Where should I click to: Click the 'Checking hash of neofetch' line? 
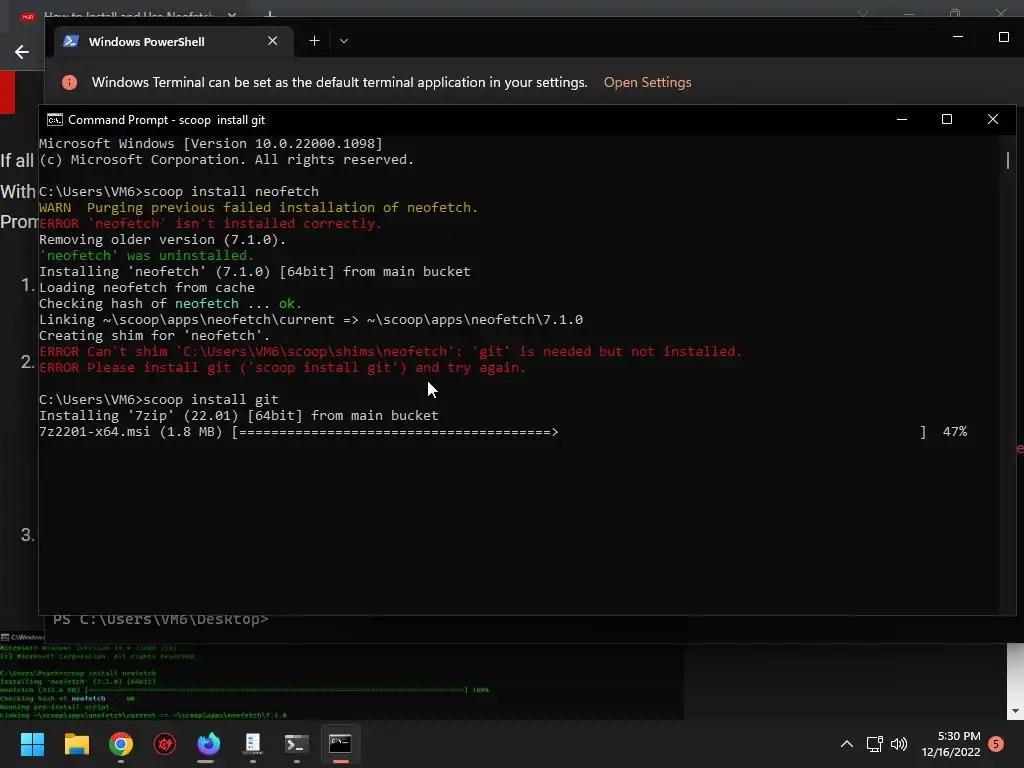coord(170,304)
